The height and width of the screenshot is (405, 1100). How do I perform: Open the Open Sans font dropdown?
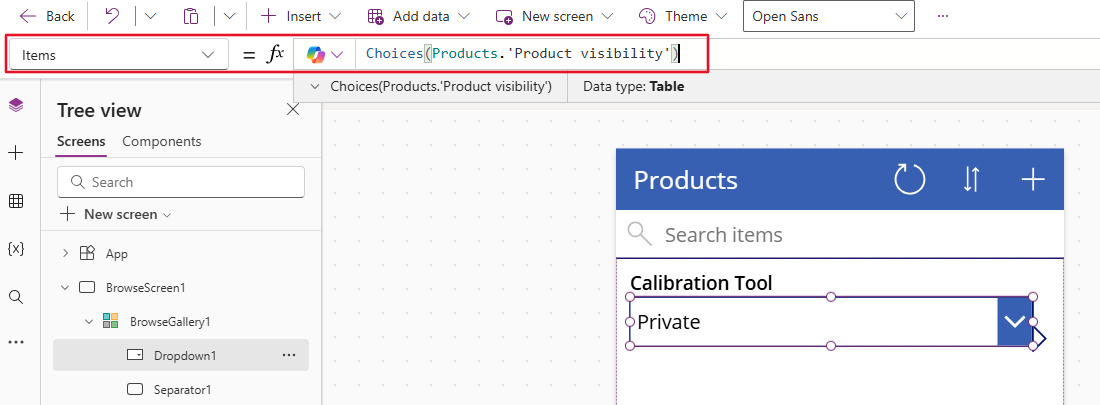coord(829,16)
